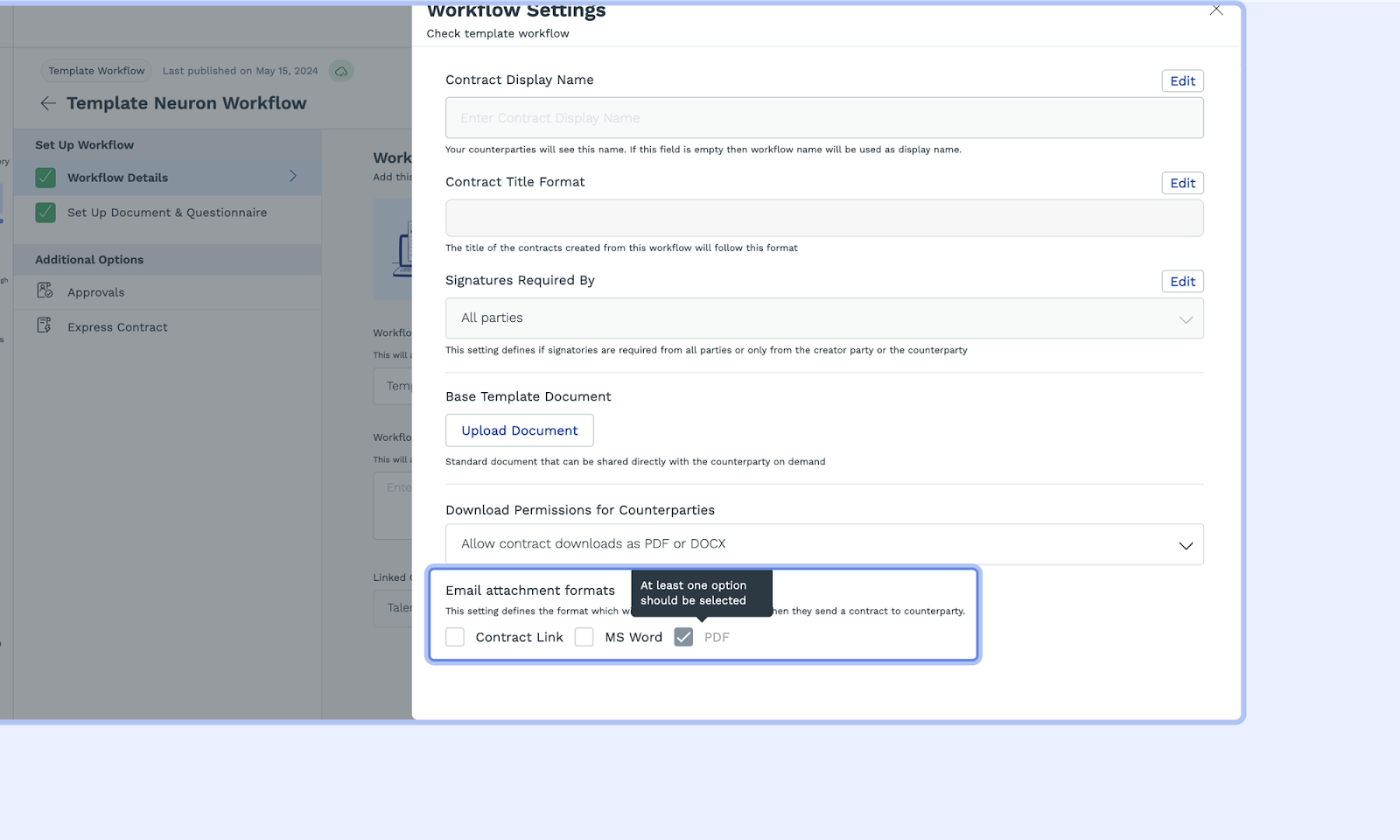Close the Workflow Settings panel
The width and height of the screenshot is (1400, 840).
(x=1215, y=10)
